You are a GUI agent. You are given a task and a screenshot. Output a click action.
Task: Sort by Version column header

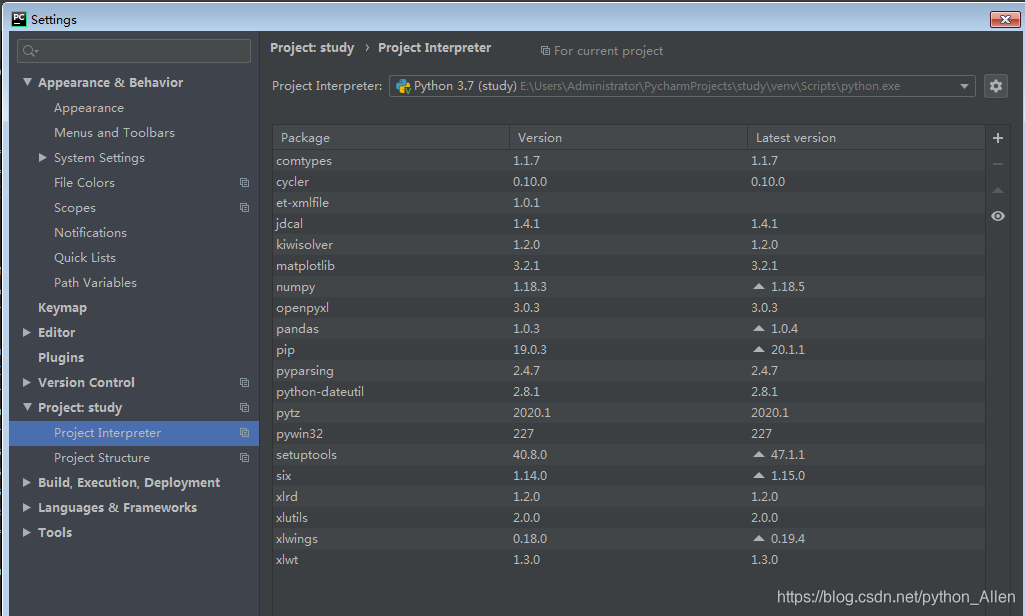[x=628, y=137]
